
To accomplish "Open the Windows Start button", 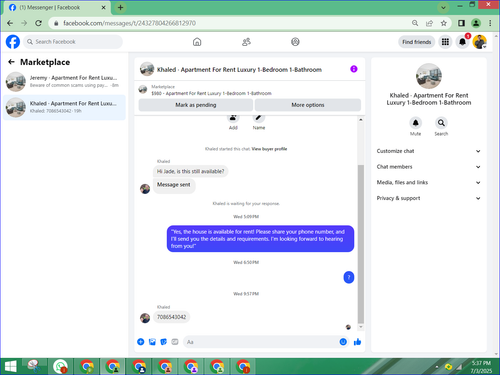I will pyautogui.click(x=10, y=367).
